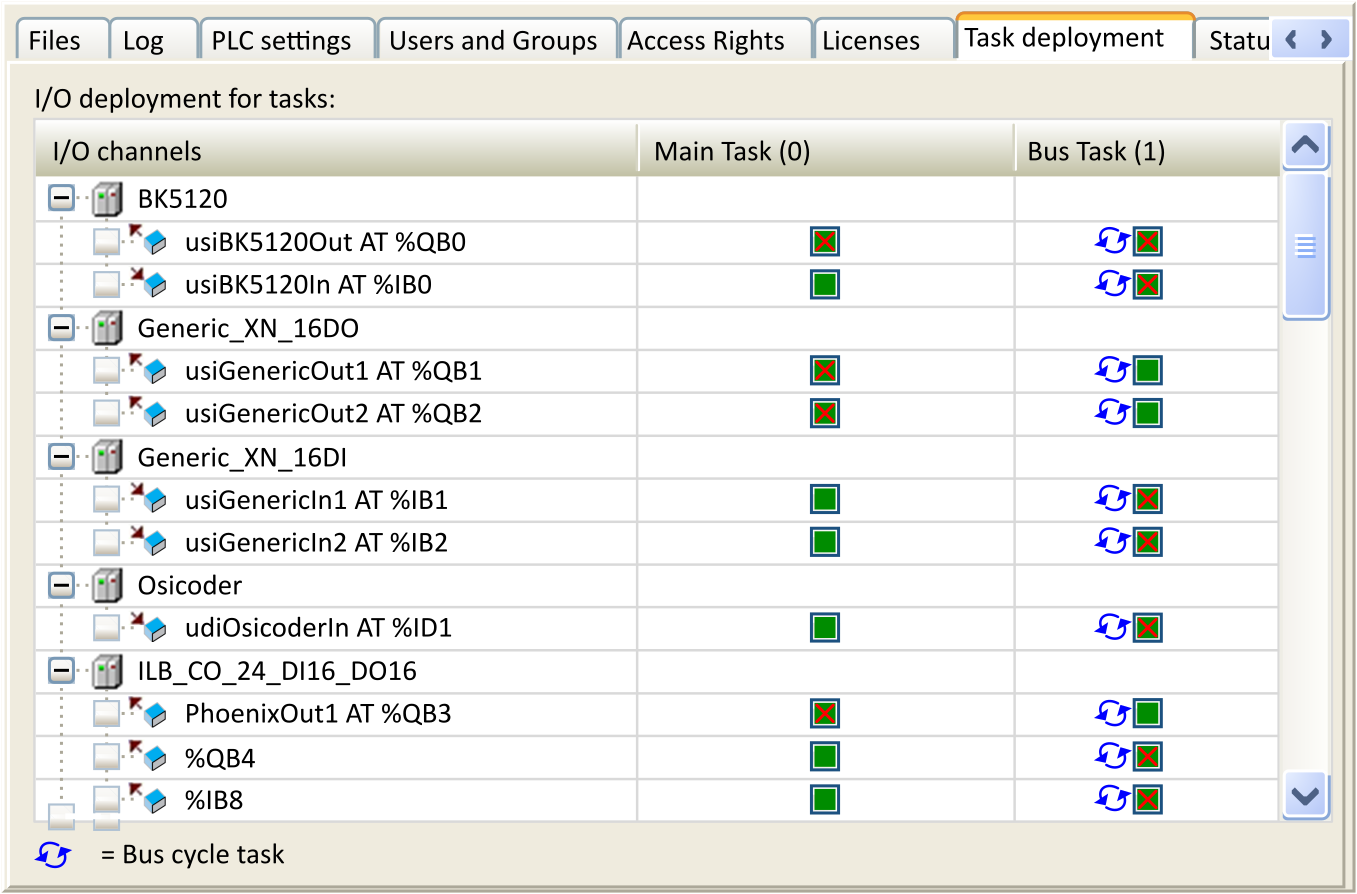
Task: Click the Generic_XN_16DO module icon
Action: (x=107, y=327)
